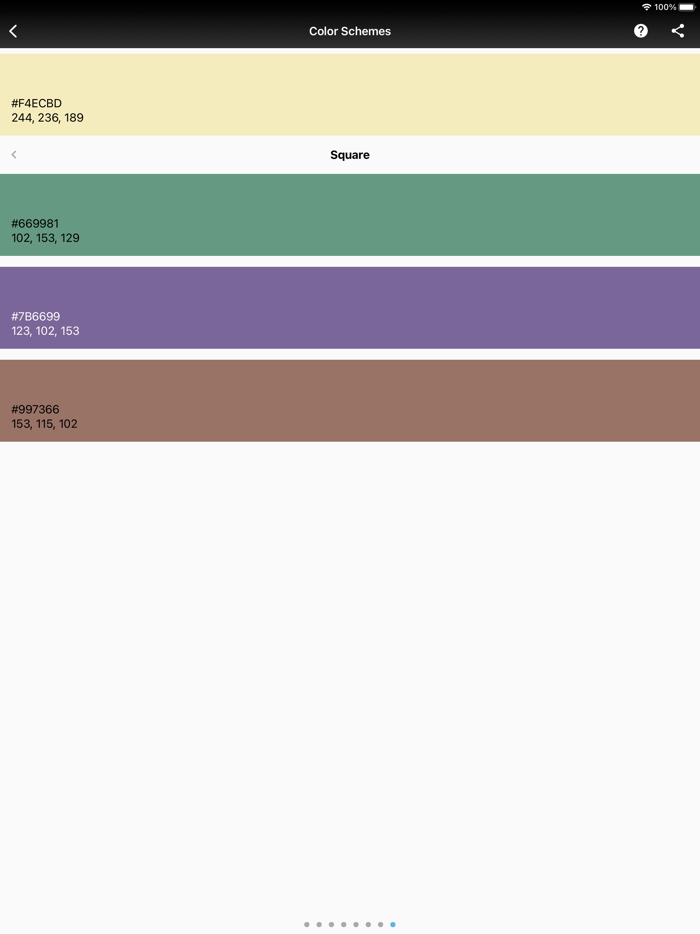Select the active blue page indicator dot

393,924
